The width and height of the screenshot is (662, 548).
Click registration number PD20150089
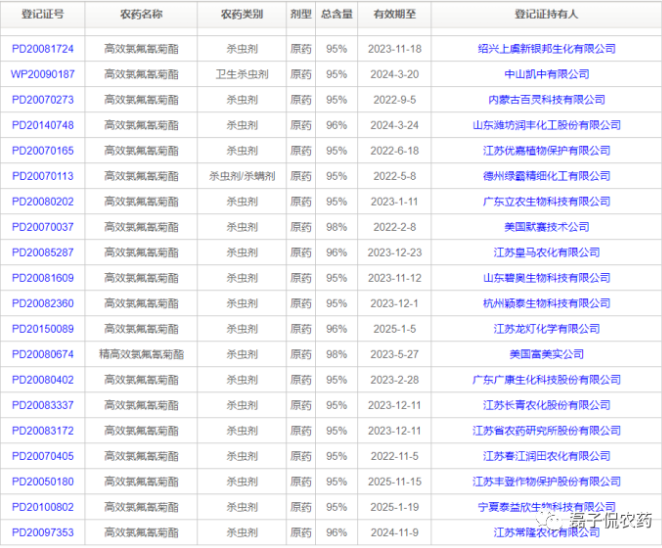pos(42,329)
